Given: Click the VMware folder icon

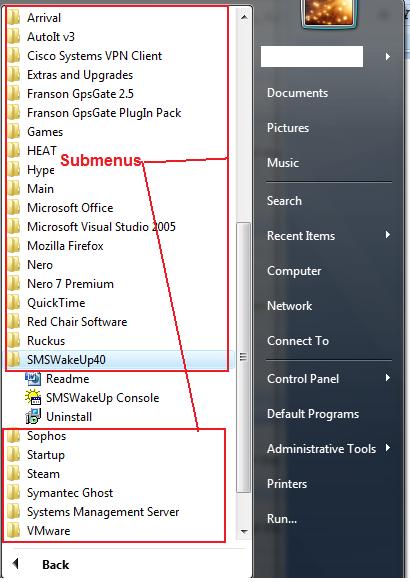Looking at the screenshot, I should click(14, 530).
